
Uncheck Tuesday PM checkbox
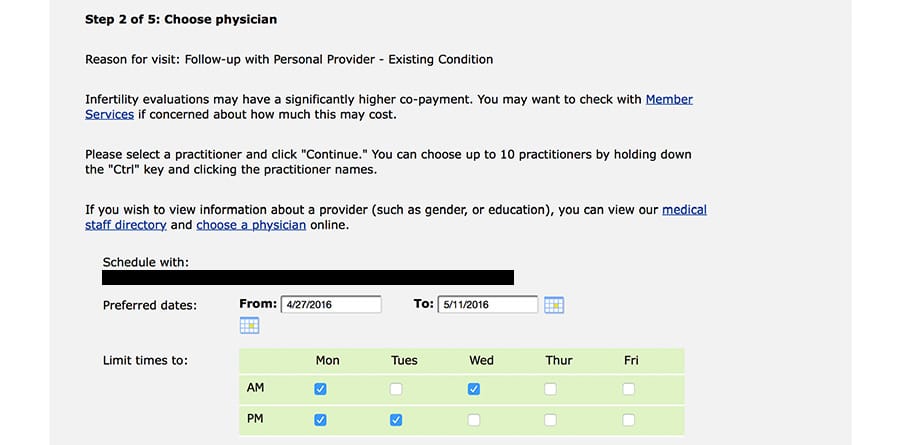click(396, 420)
